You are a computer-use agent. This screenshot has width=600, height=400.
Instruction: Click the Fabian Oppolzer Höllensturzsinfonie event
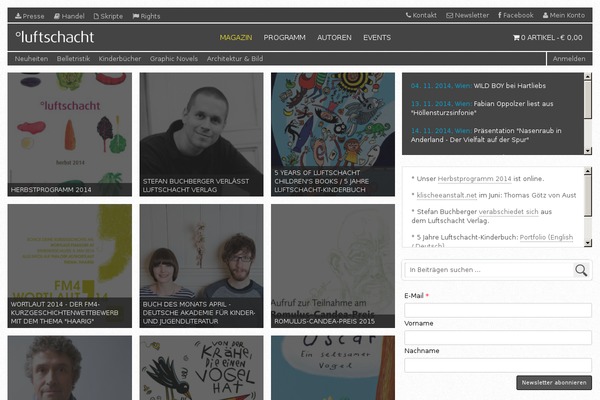(482, 108)
